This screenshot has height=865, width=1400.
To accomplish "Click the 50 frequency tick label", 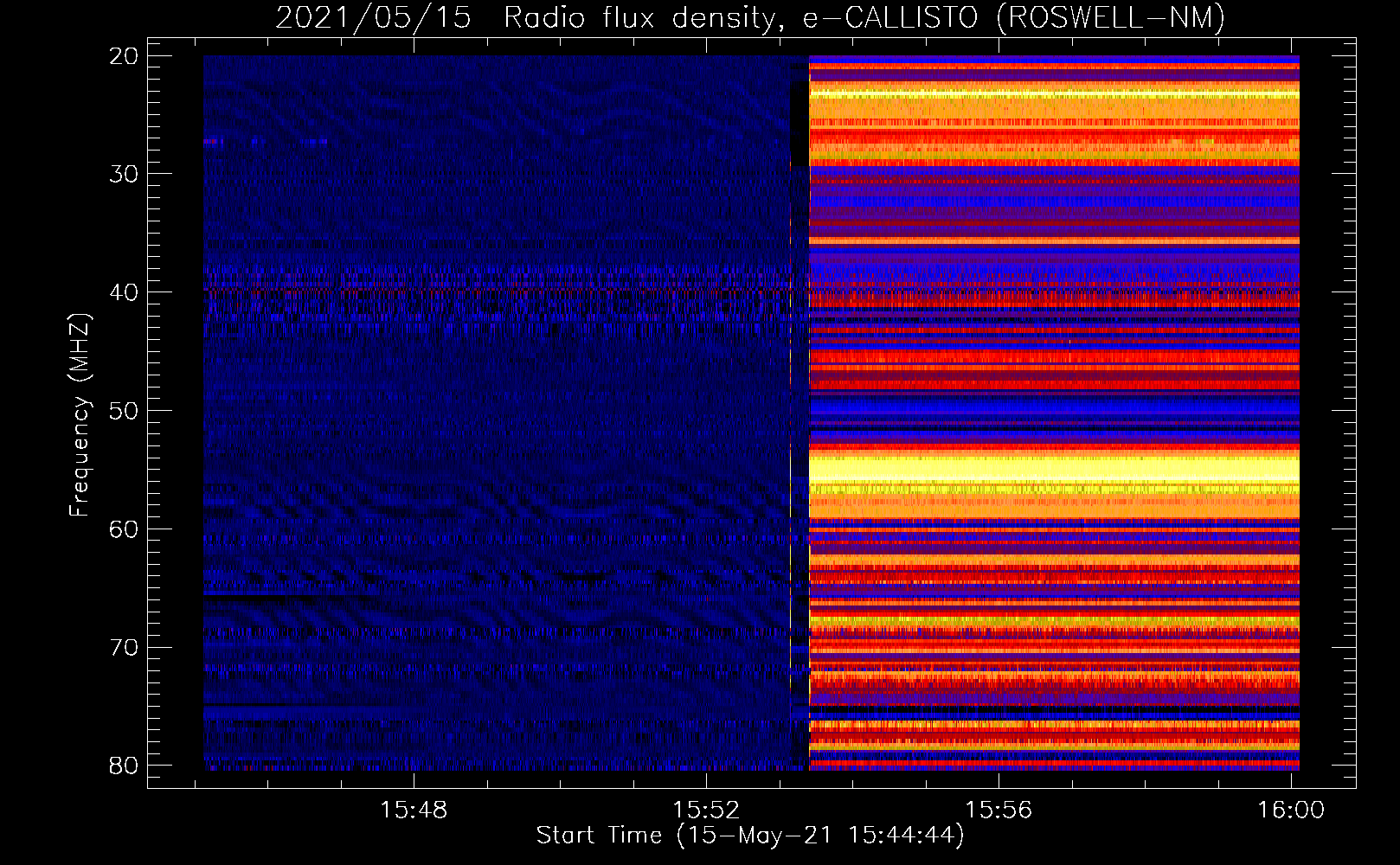I will click(123, 411).
